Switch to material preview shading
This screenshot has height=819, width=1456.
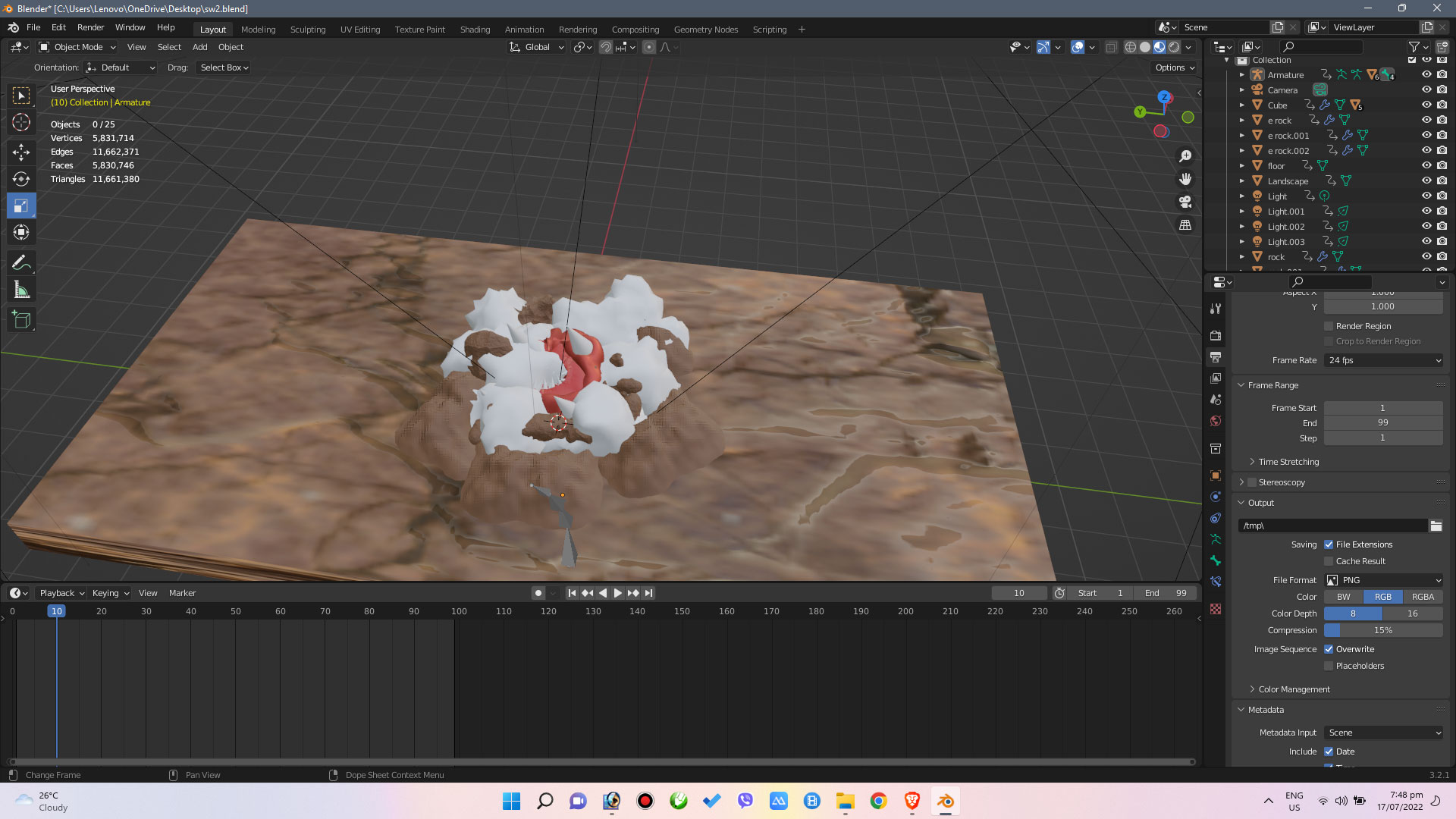pos(1159,47)
